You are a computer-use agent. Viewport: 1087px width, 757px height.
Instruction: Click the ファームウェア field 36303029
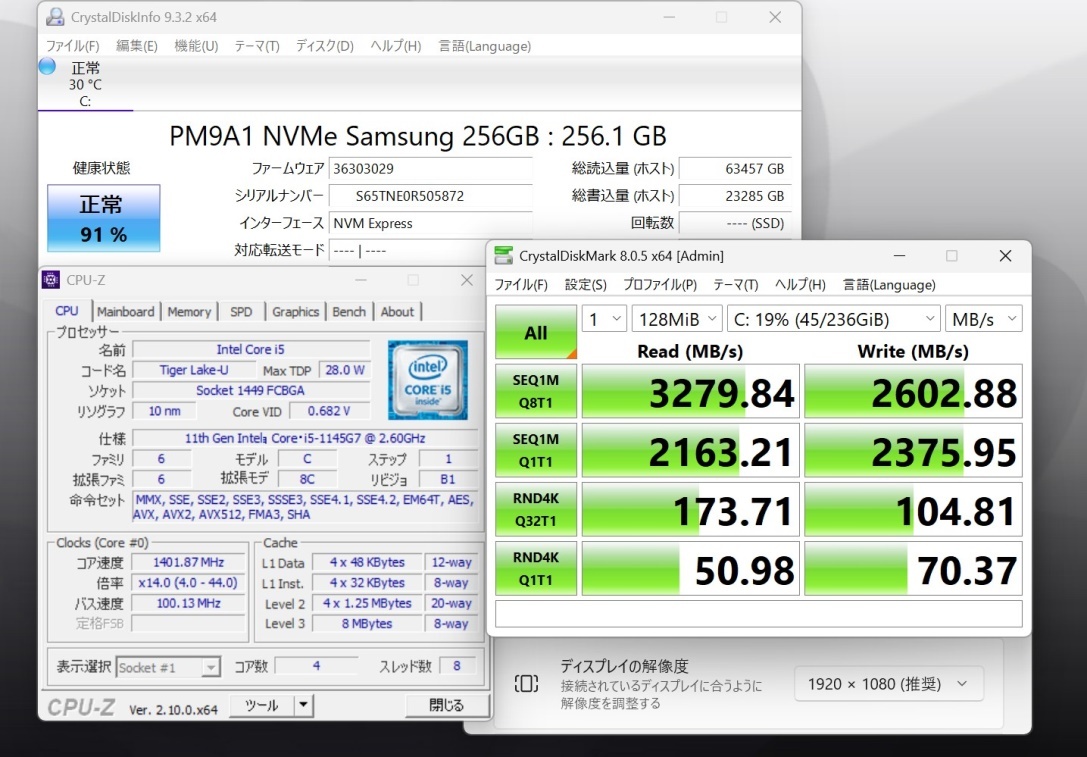point(430,168)
